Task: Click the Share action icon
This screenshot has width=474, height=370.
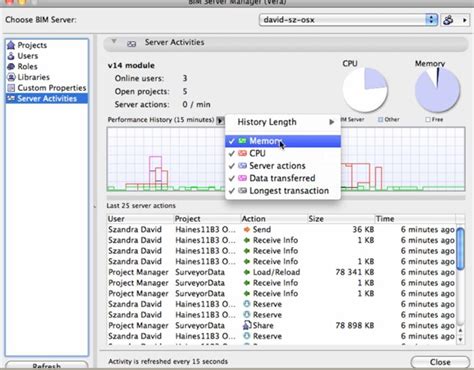Action: [x=247, y=325]
